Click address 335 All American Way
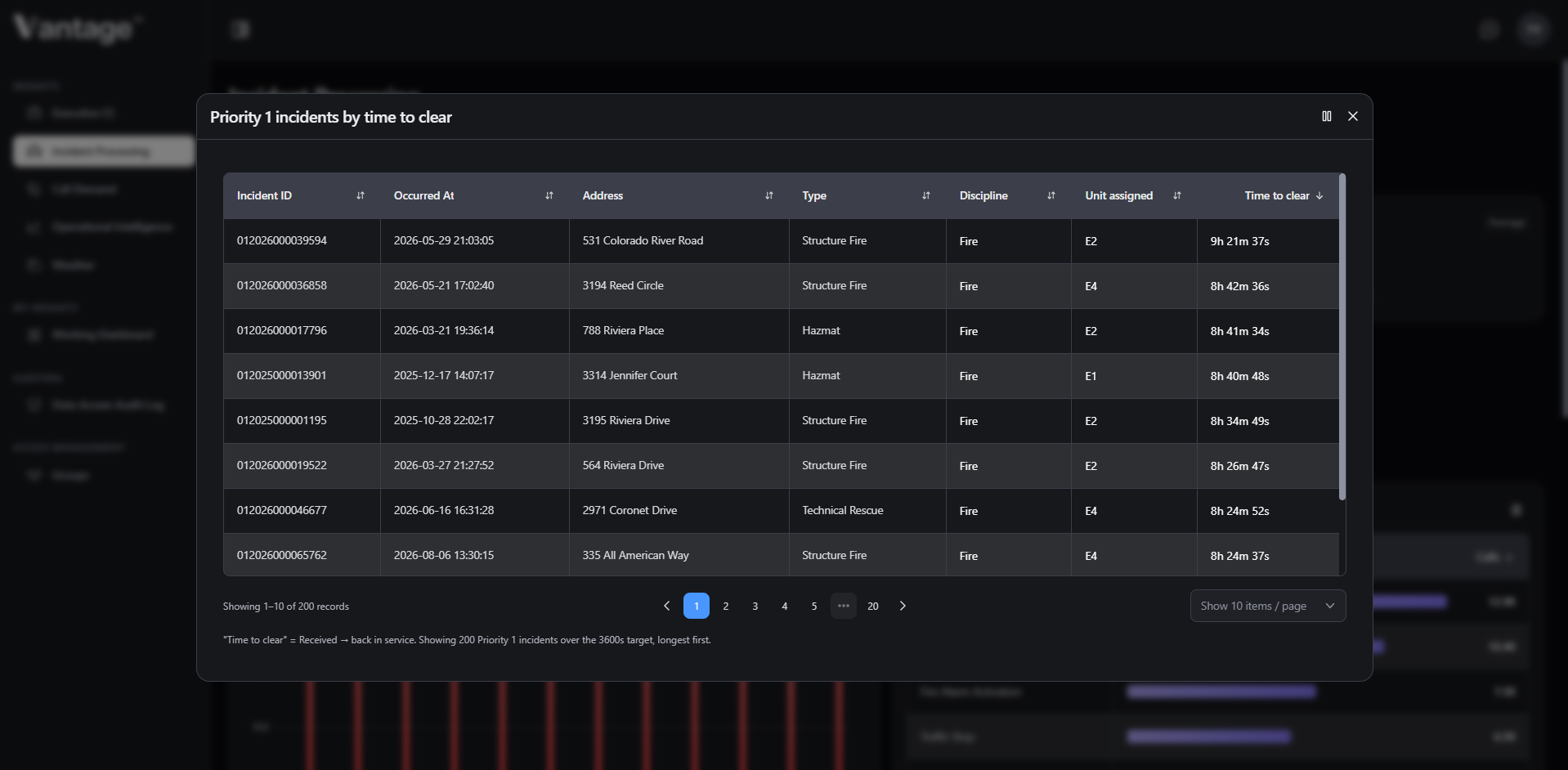This screenshot has height=770, width=1568. 635,556
